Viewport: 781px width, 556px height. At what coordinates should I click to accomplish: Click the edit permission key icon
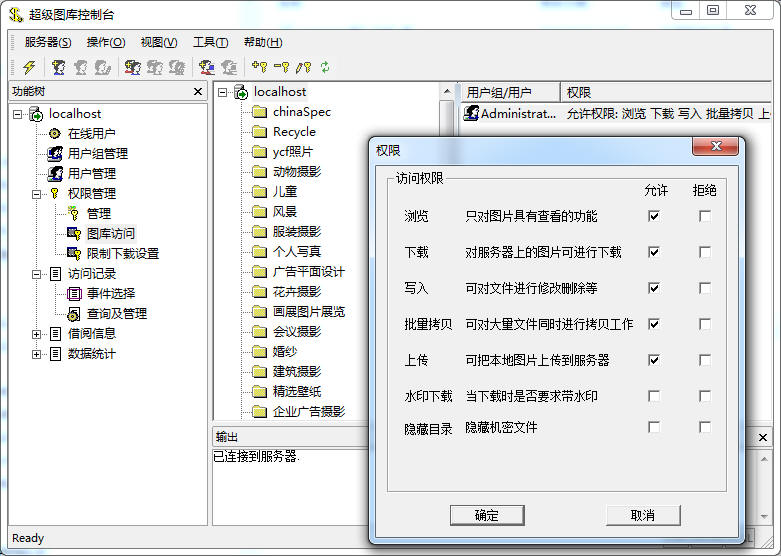(x=303, y=67)
